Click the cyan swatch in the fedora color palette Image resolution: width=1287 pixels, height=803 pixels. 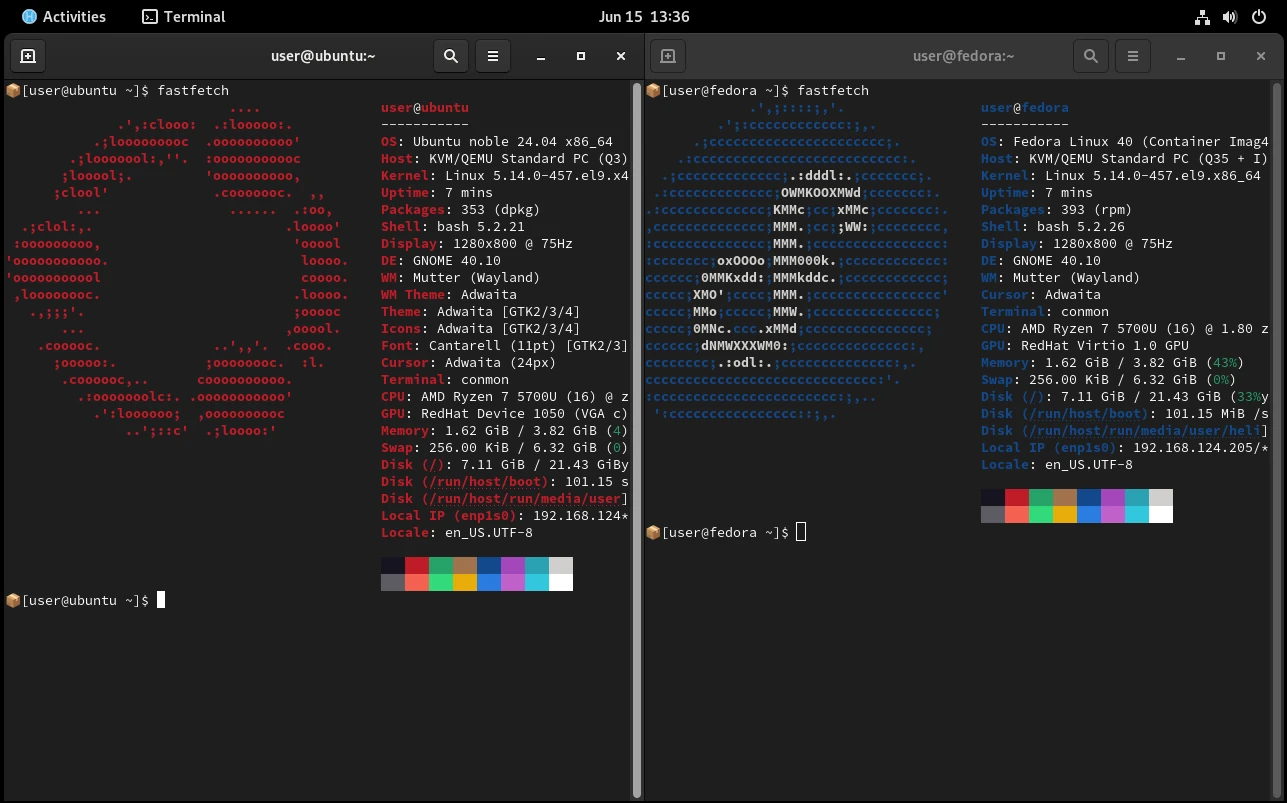coord(1137,515)
